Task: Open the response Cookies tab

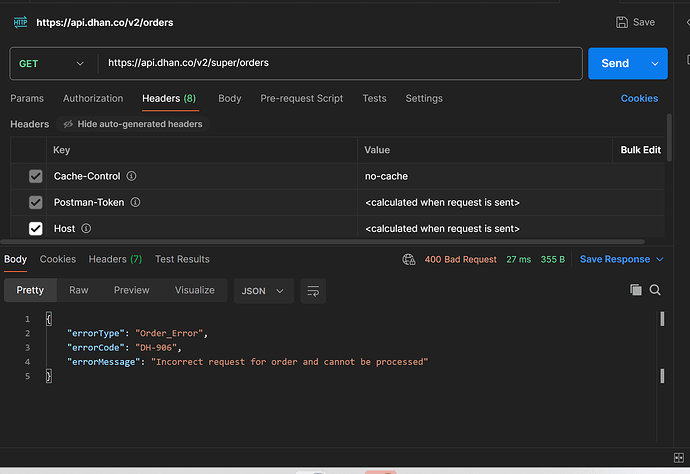Action: pos(58,259)
